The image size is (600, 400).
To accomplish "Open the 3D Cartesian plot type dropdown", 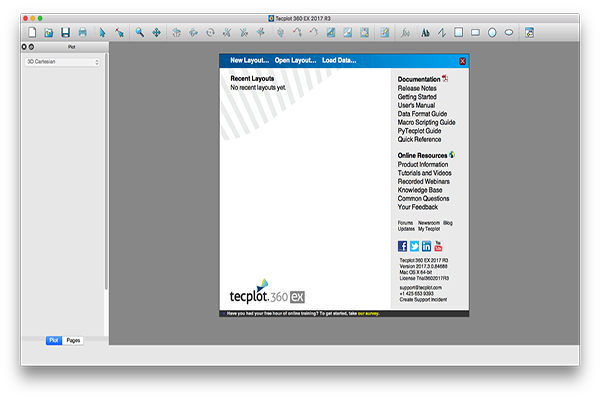I will tap(62, 62).
